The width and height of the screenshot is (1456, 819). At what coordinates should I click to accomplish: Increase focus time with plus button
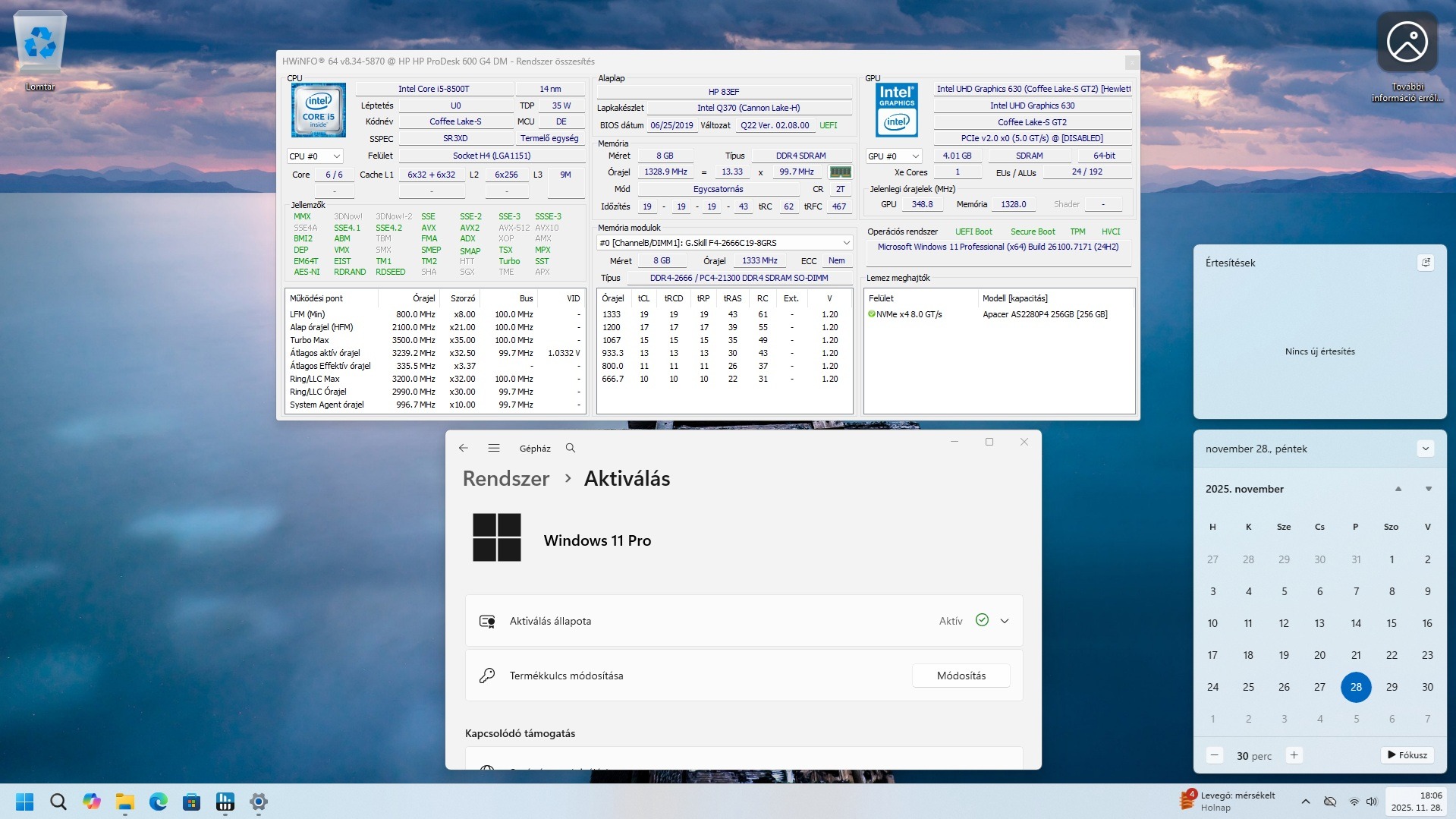1294,755
